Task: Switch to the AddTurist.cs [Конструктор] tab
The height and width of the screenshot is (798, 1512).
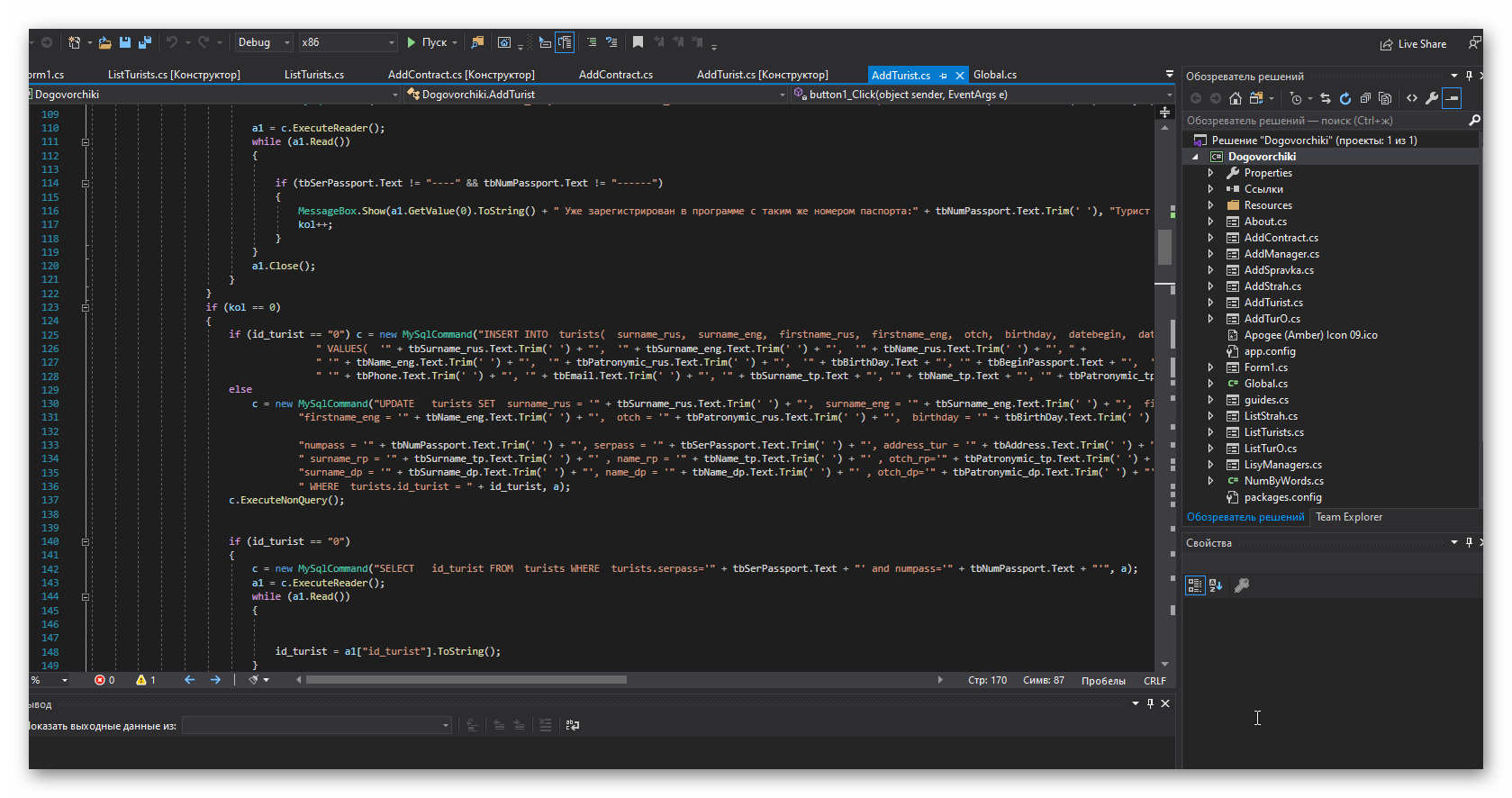Action: (763, 75)
